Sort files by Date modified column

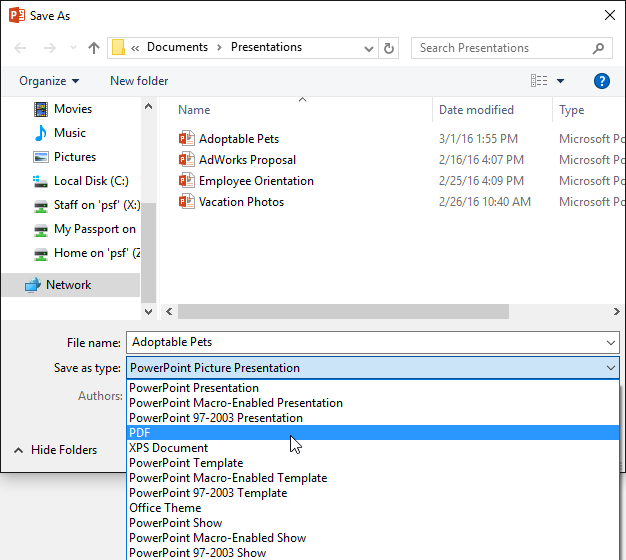point(476,110)
